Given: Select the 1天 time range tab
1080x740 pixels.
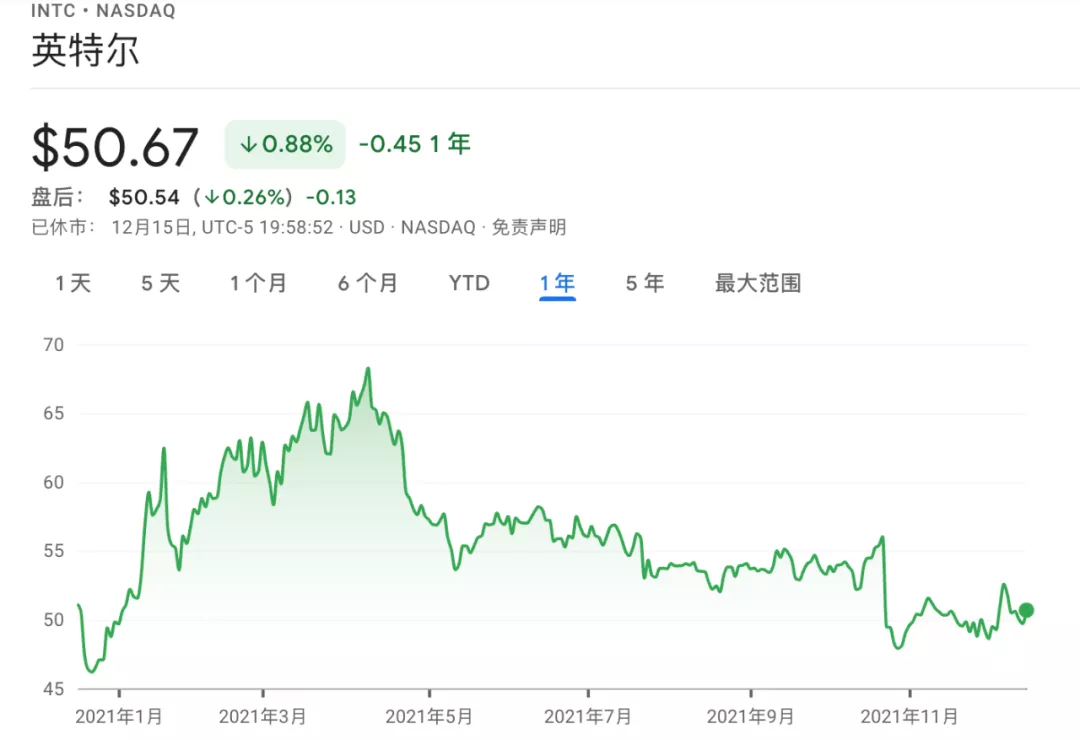Looking at the screenshot, I should pyautogui.click(x=71, y=283).
